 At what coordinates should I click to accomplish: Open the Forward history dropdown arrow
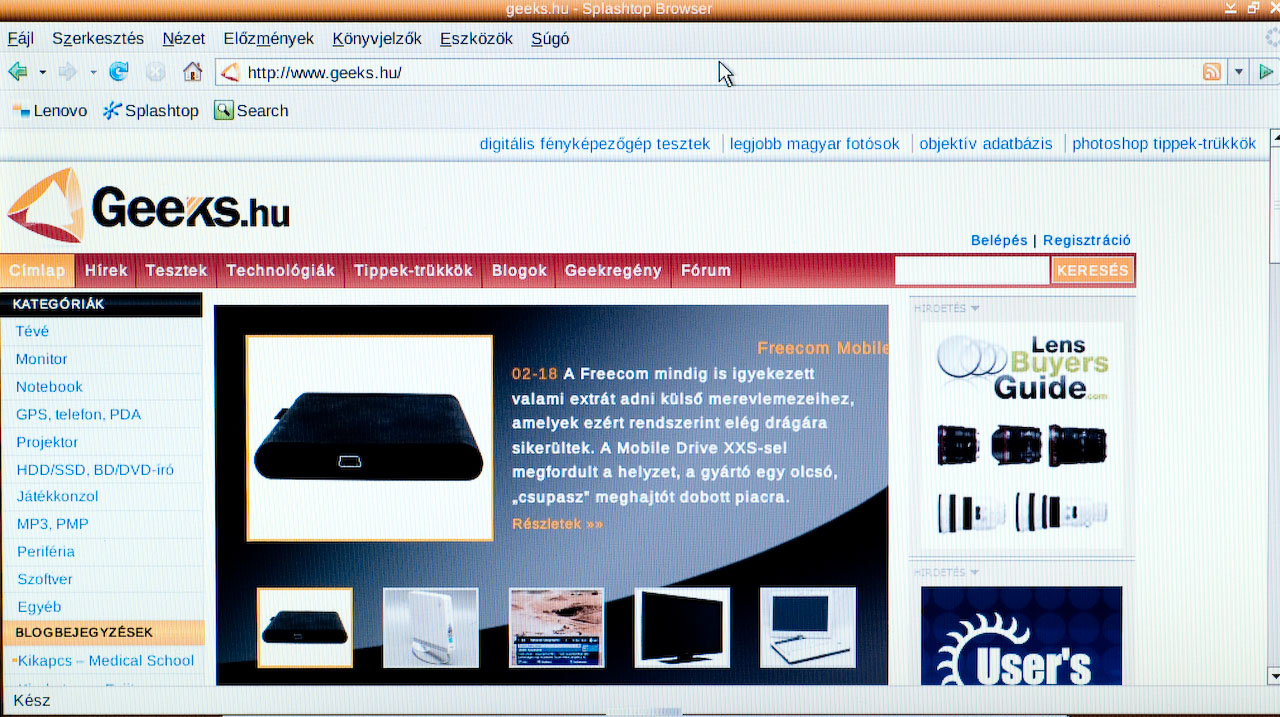(x=93, y=72)
